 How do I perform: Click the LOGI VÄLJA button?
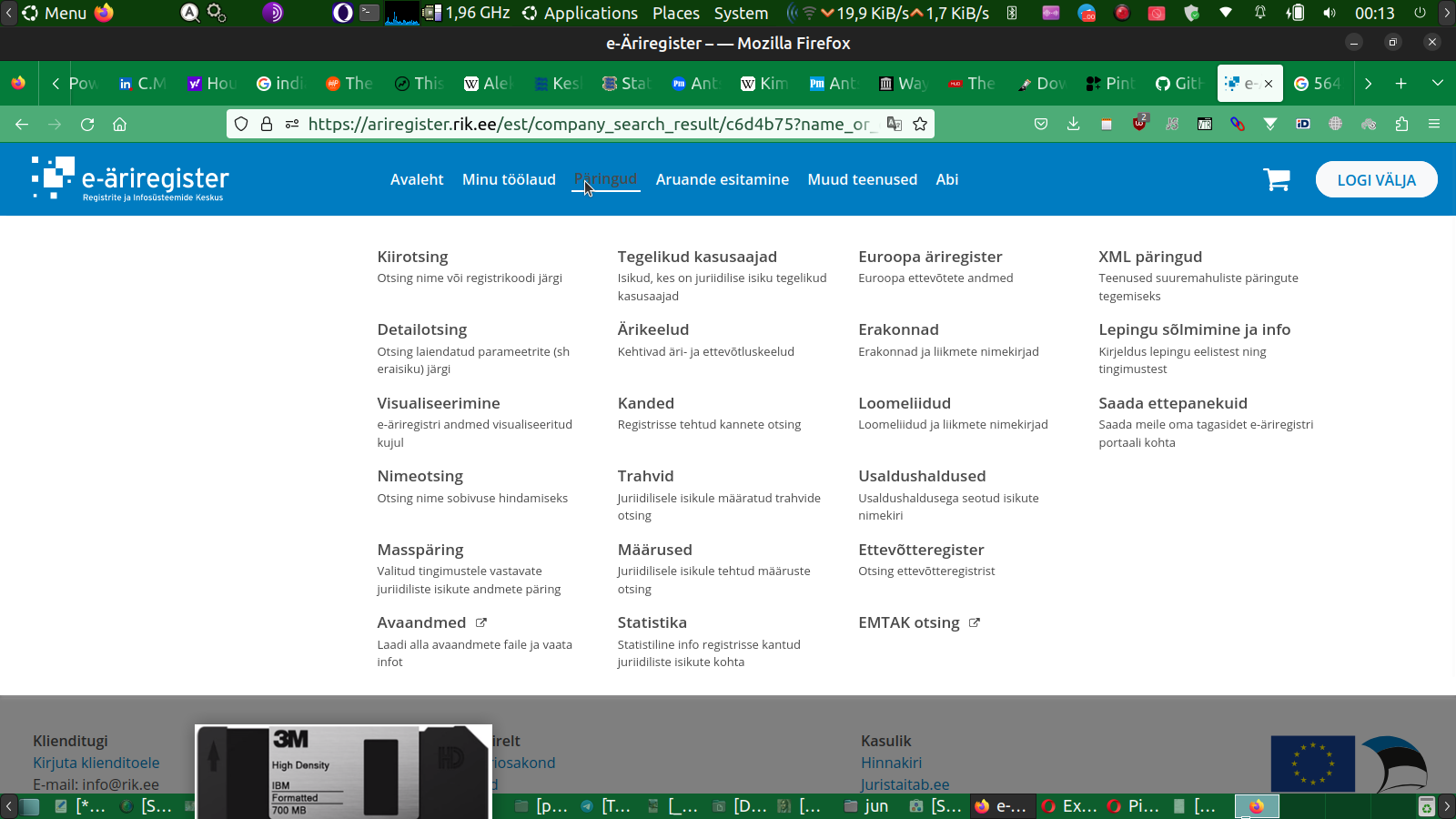pos(1377,179)
